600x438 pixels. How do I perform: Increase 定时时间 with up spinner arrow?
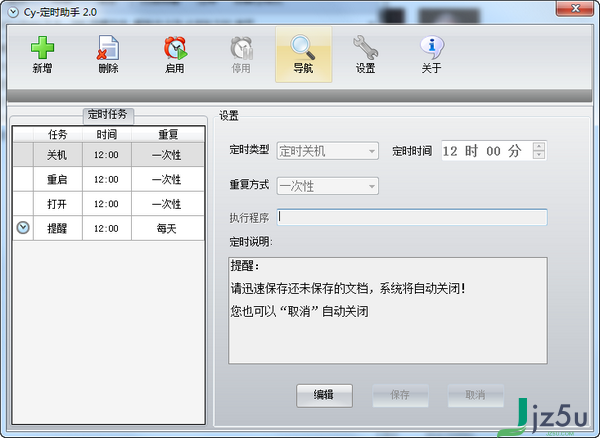(x=539, y=147)
